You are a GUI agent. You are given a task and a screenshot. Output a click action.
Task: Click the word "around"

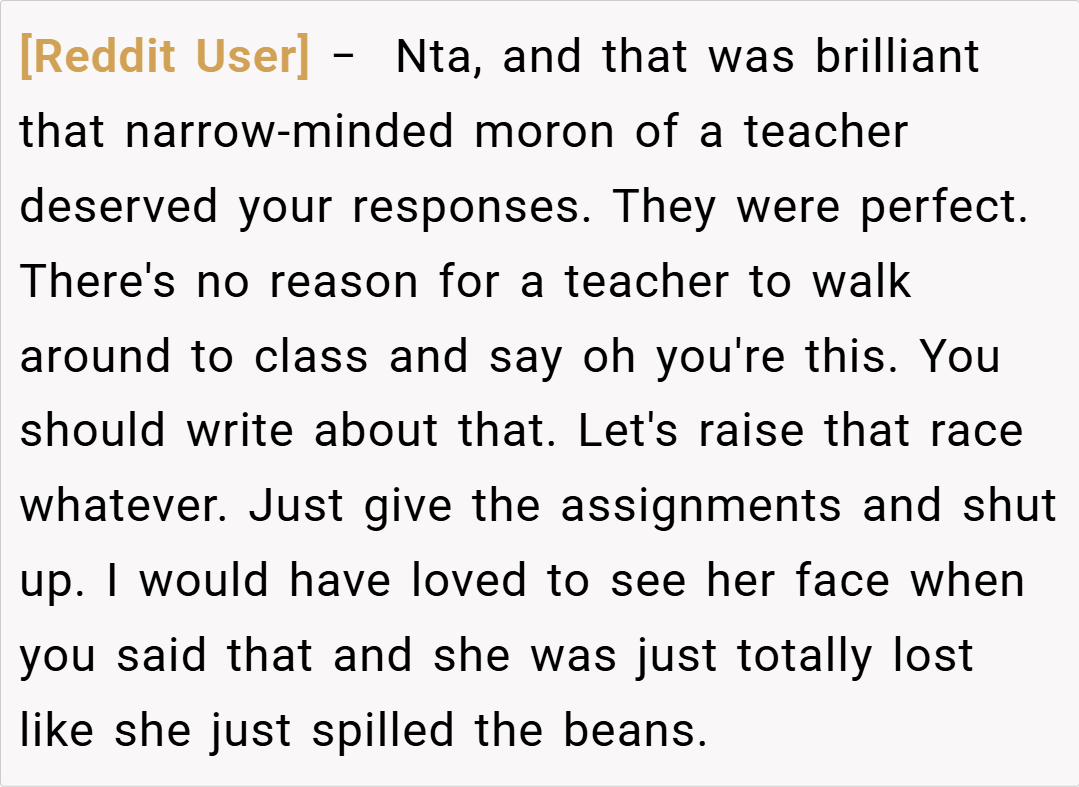98,357
